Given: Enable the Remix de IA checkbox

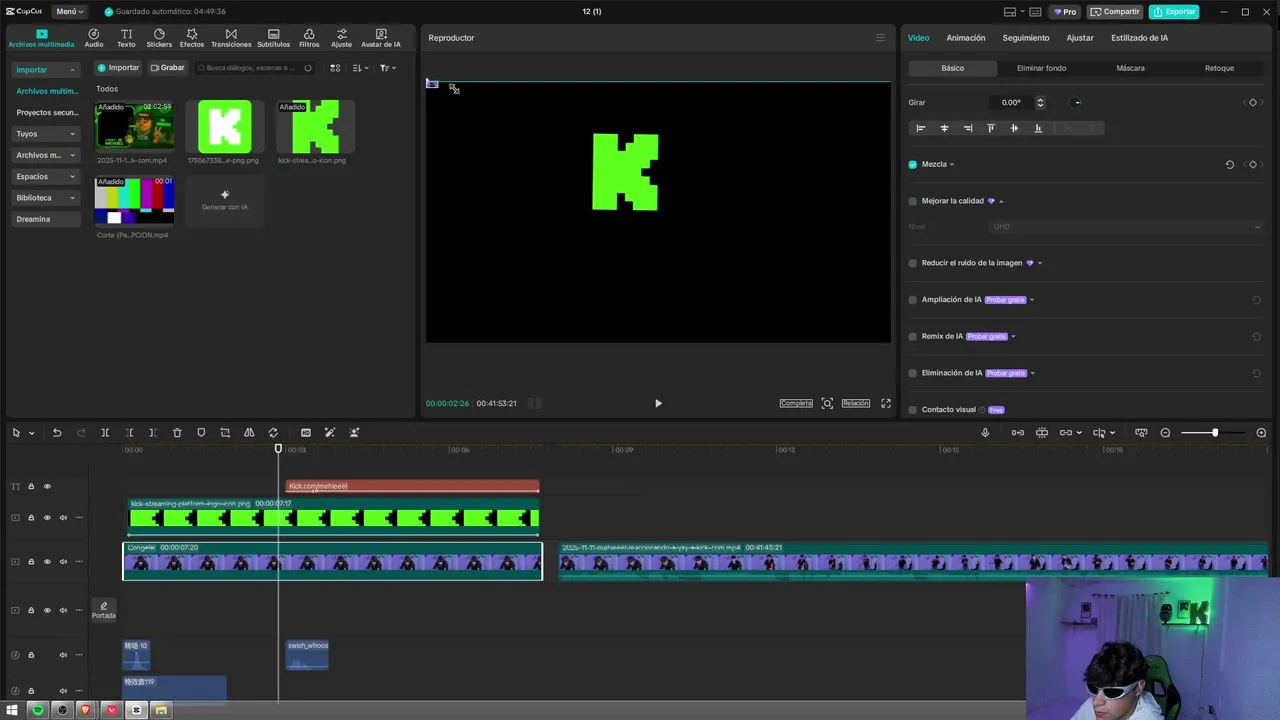Looking at the screenshot, I should [912, 336].
